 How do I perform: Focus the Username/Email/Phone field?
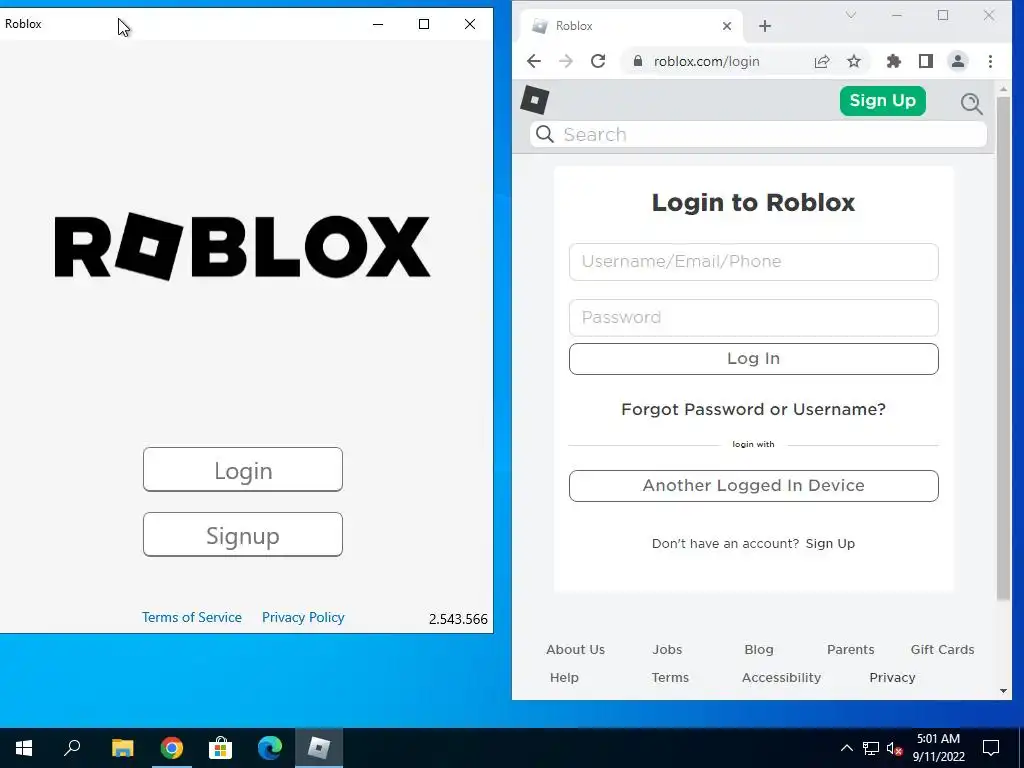pos(754,262)
